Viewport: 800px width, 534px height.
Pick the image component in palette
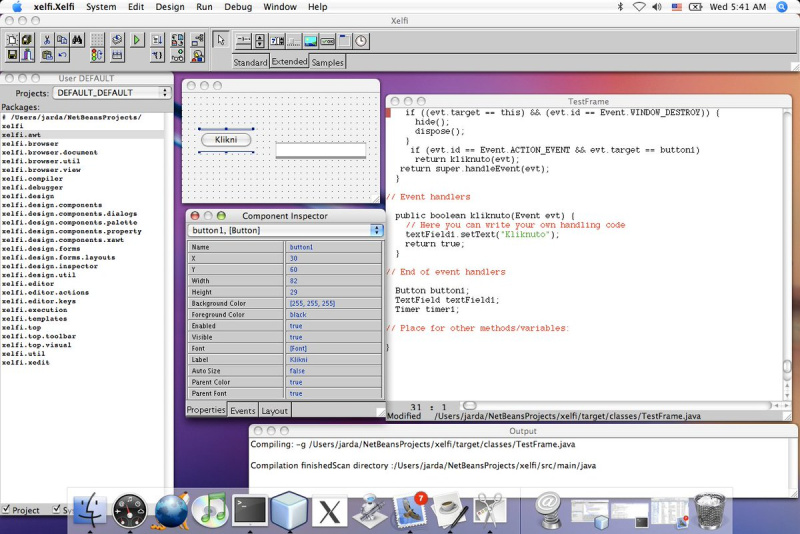tap(310, 41)
